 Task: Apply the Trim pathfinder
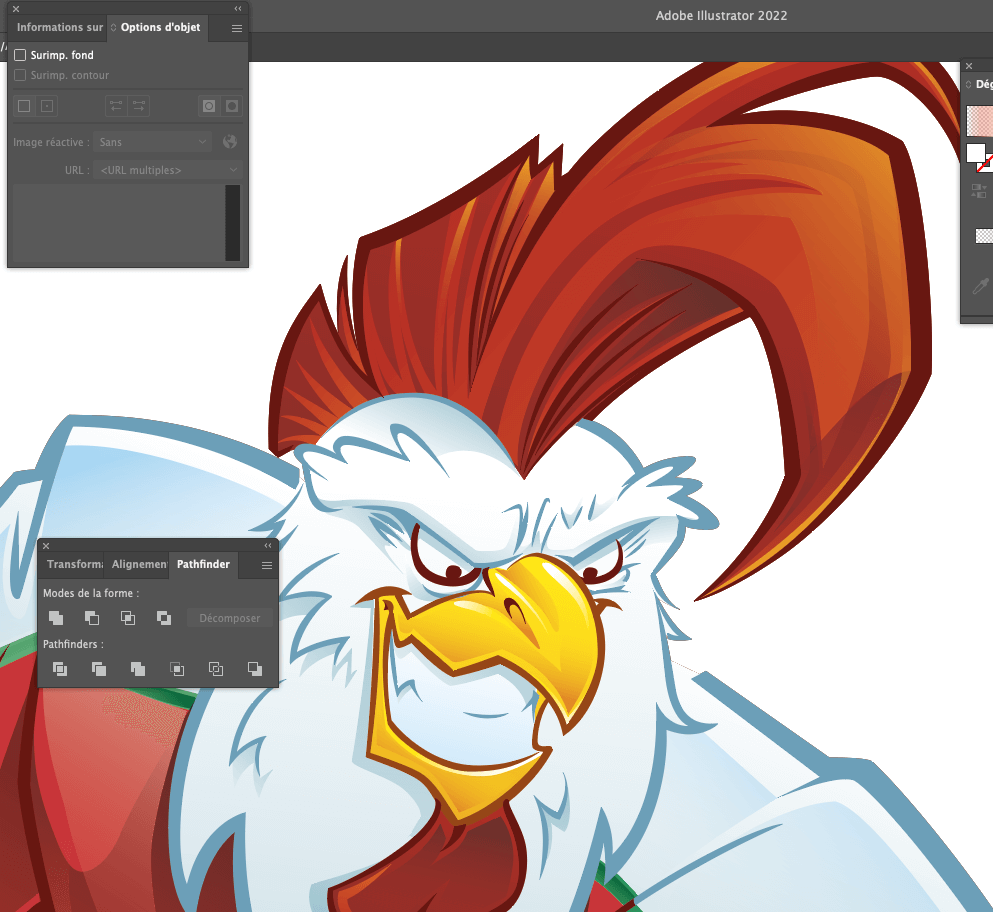click(99, 669)
